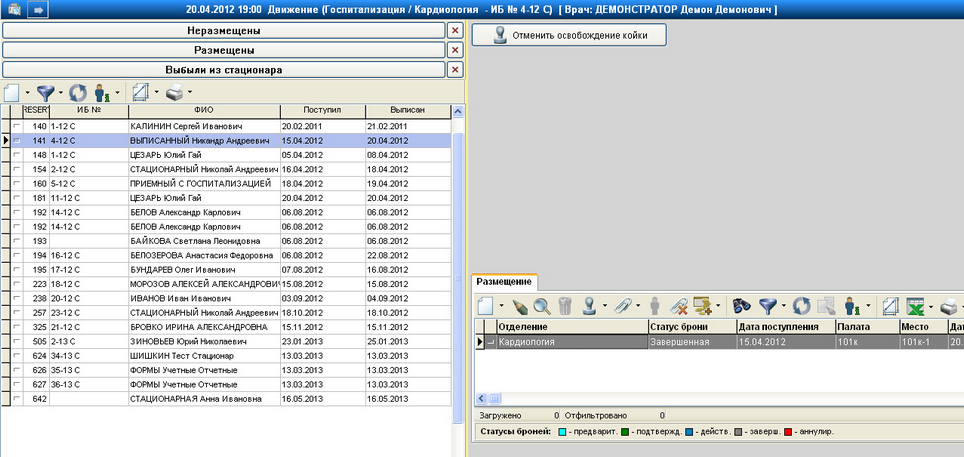
Task: Click the Дата поступления column header
Action: pyautogui.click(x=786, y=327)
